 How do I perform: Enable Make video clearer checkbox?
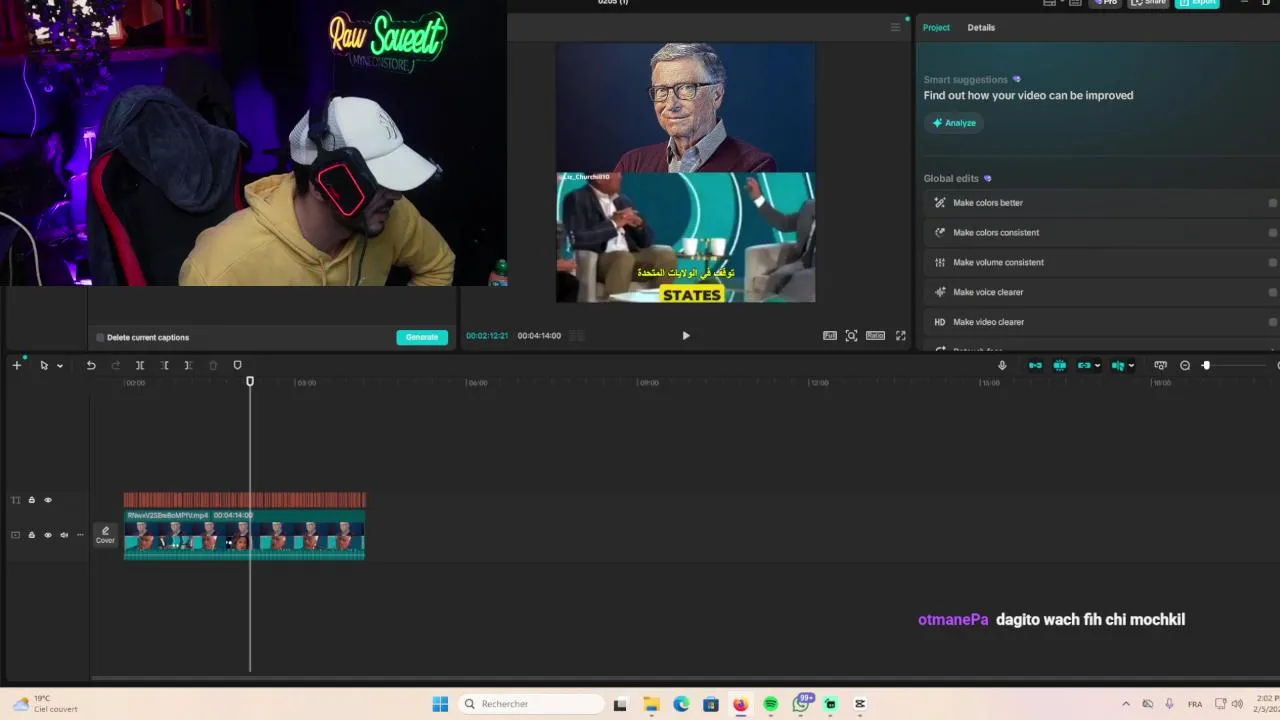[x=1272, y=323]
